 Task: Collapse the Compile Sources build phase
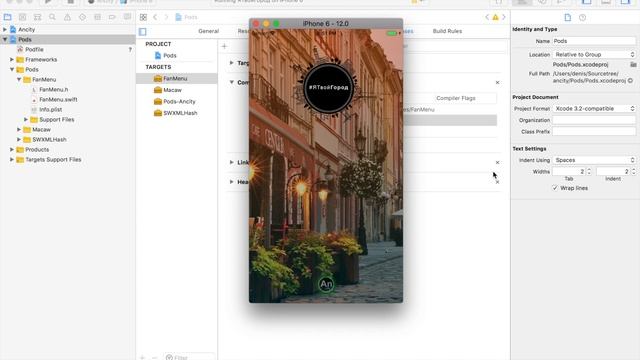pyautogui.click(x=231, y=82)
